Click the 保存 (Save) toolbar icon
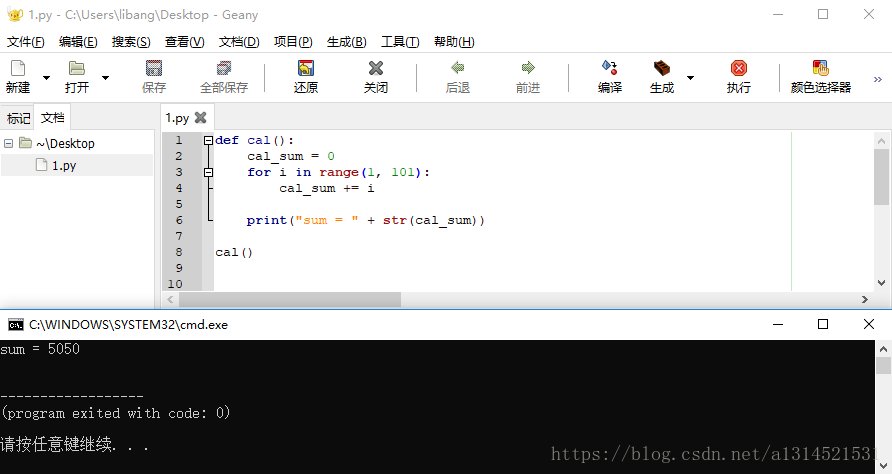The width and height of the screenshot is (892, 474). tap(154, 68)
